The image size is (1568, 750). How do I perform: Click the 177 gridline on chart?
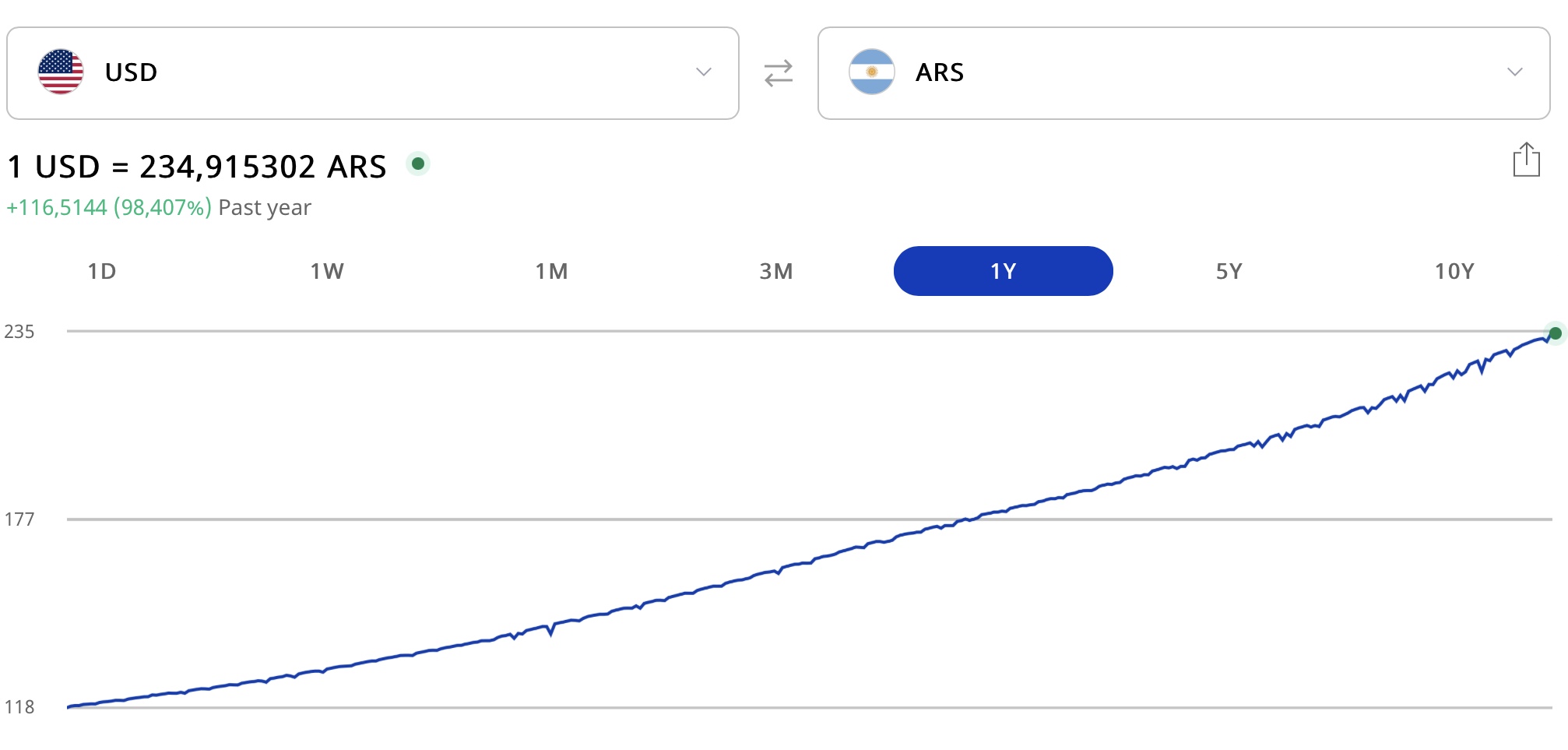tap(810, 519)
